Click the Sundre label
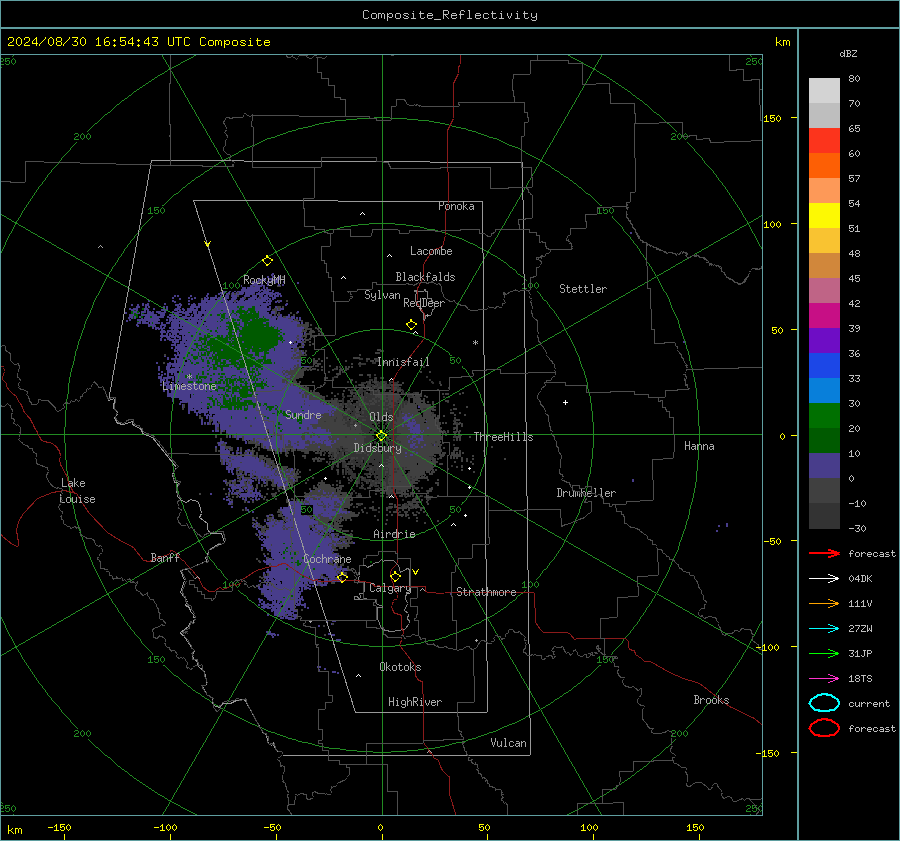Viewport: 900px width, 841px height. coord(303,415)
